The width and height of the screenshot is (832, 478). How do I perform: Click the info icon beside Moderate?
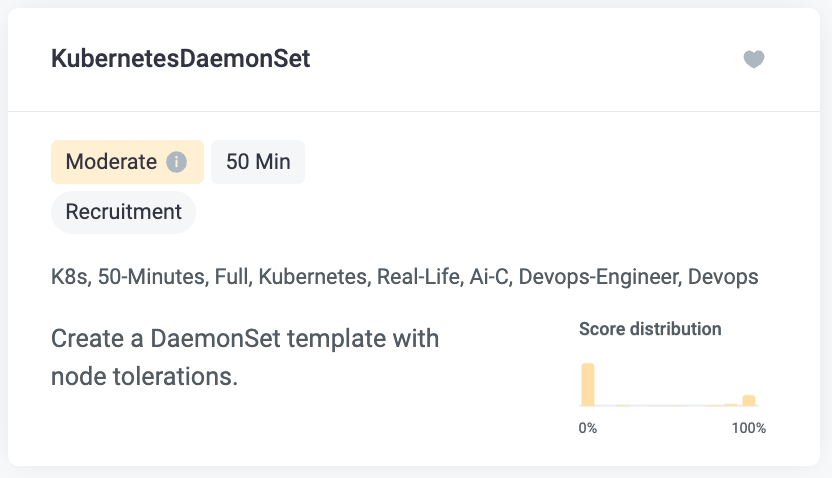176,162
